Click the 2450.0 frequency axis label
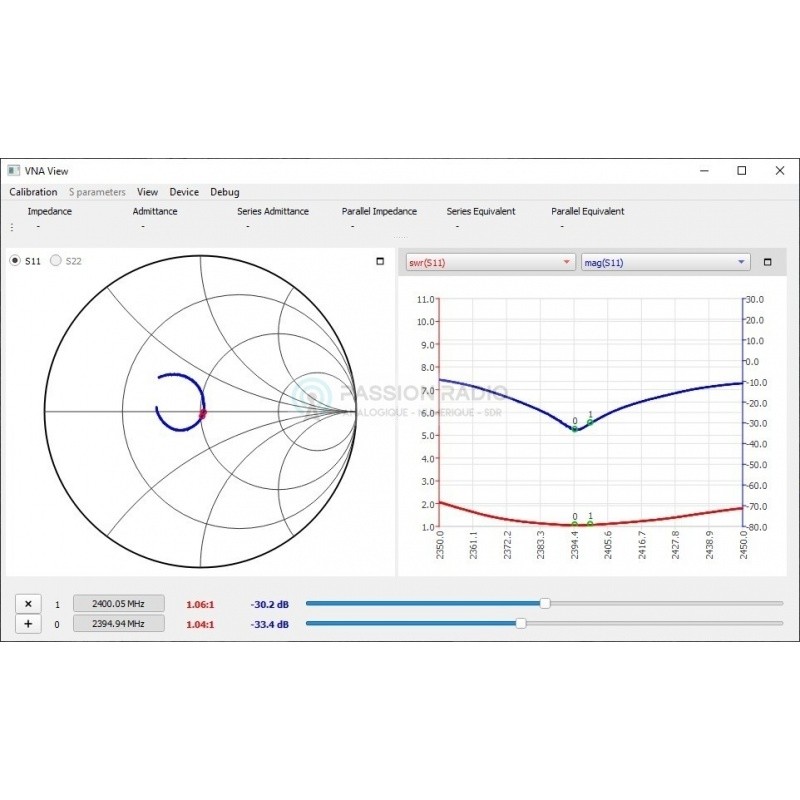 click(x=743, y=544)
